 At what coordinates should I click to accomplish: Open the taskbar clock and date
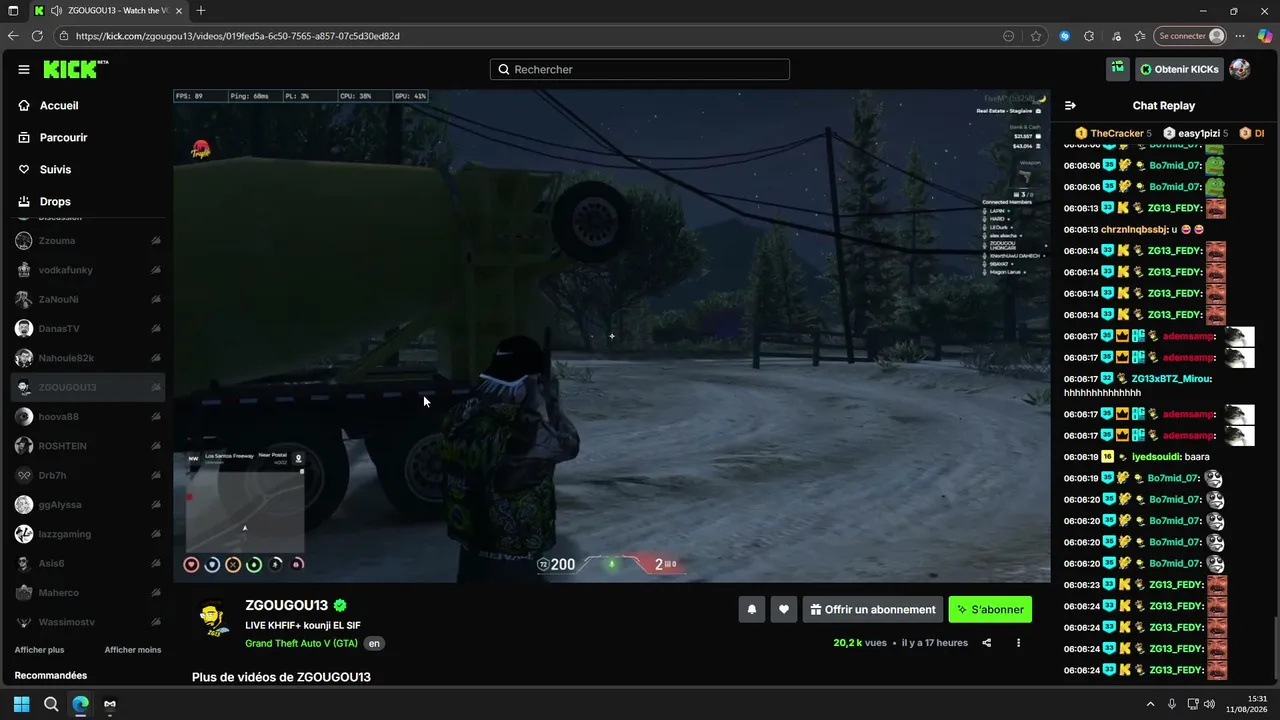coord(1247,704)
